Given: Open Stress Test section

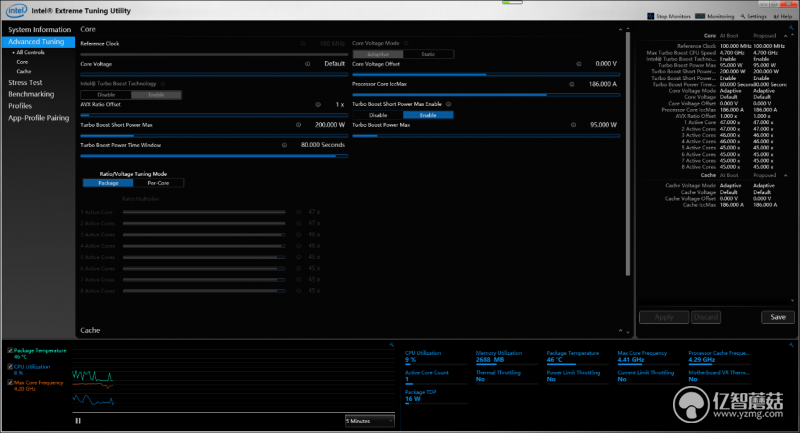Looking at the screenshot, I should click(25, 83).
